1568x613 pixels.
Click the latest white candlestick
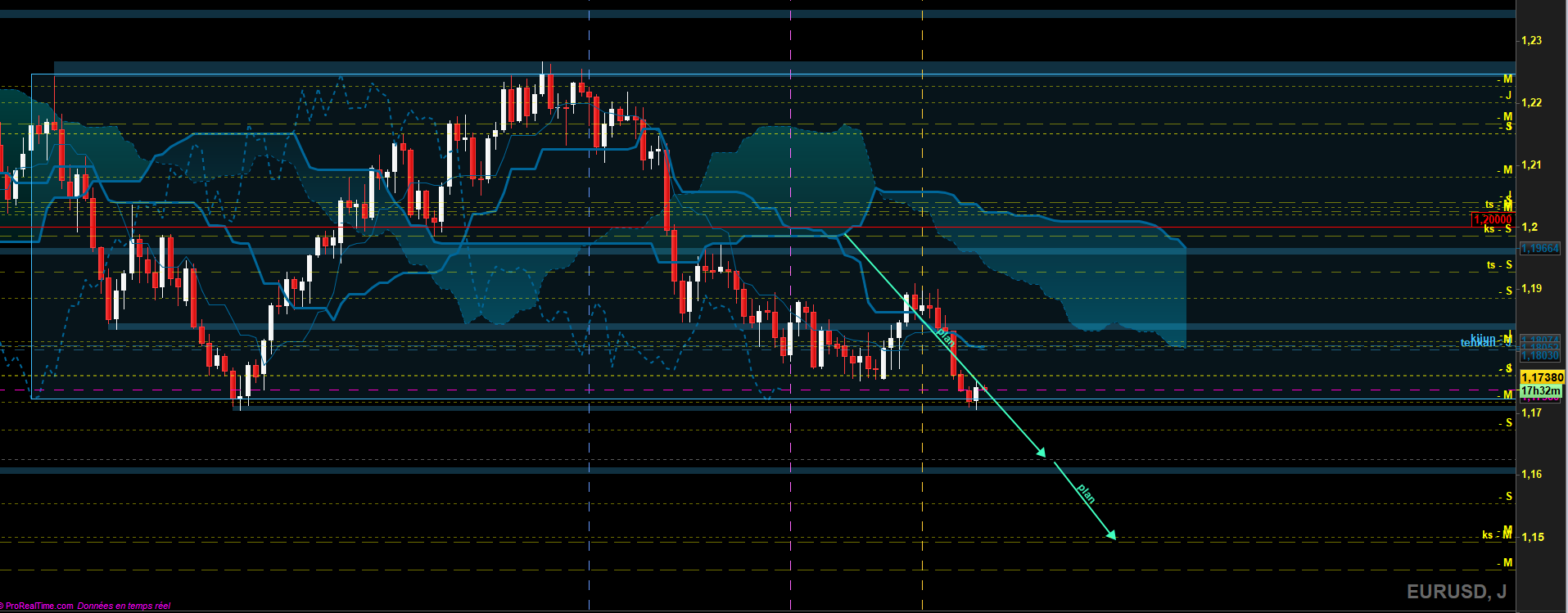click(x=976, y=394)
